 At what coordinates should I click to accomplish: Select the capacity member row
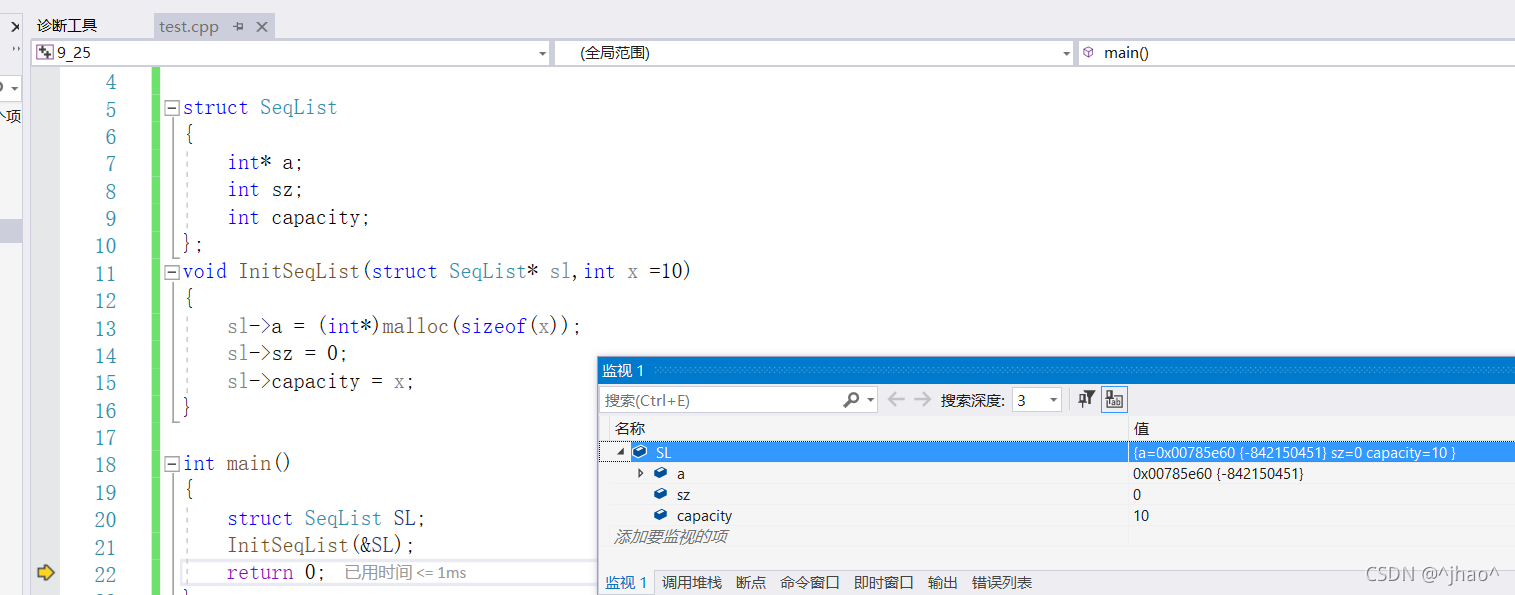coord(1057,515)
